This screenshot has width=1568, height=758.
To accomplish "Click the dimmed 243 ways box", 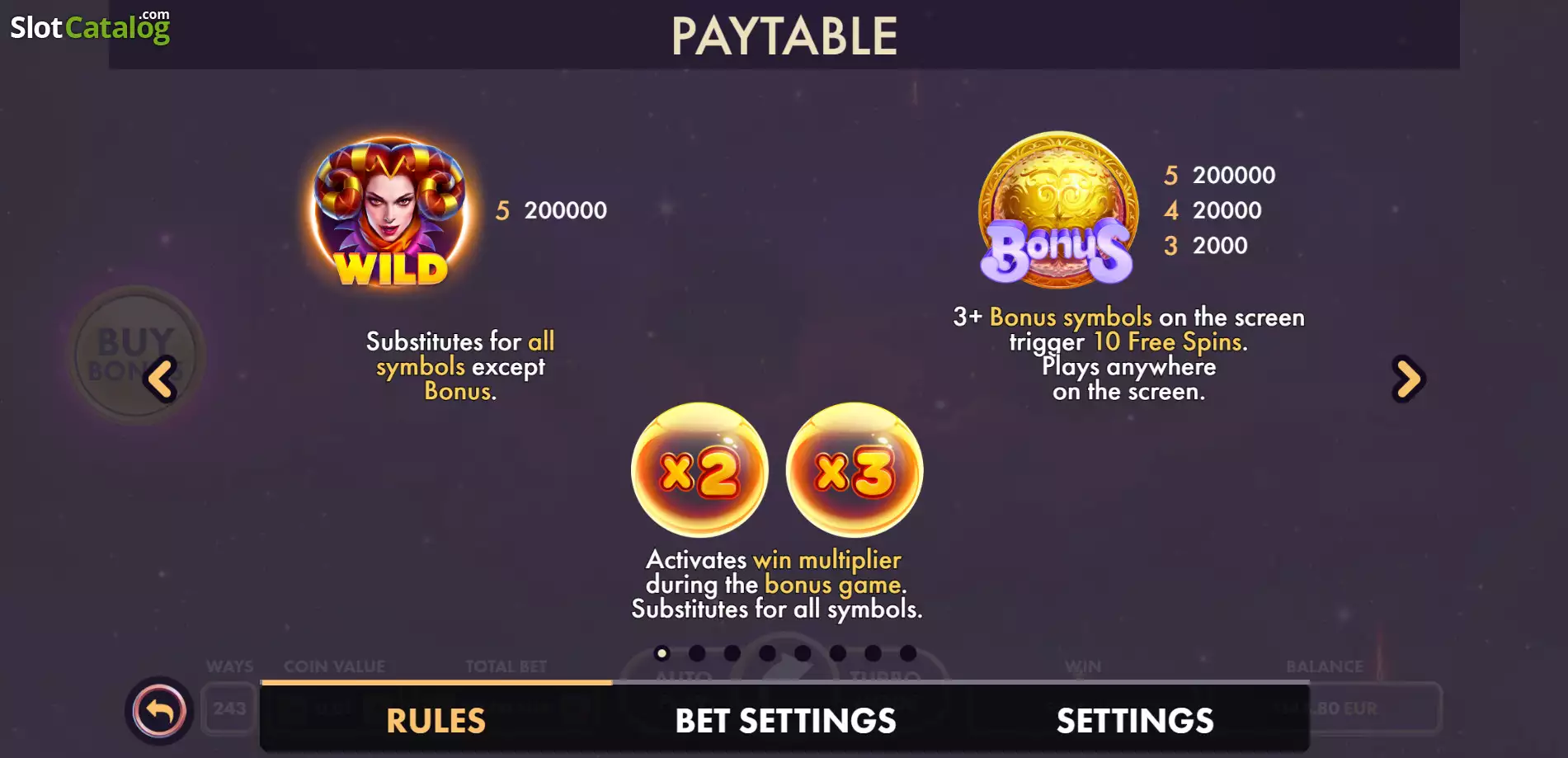I will (x=229, y=708).
